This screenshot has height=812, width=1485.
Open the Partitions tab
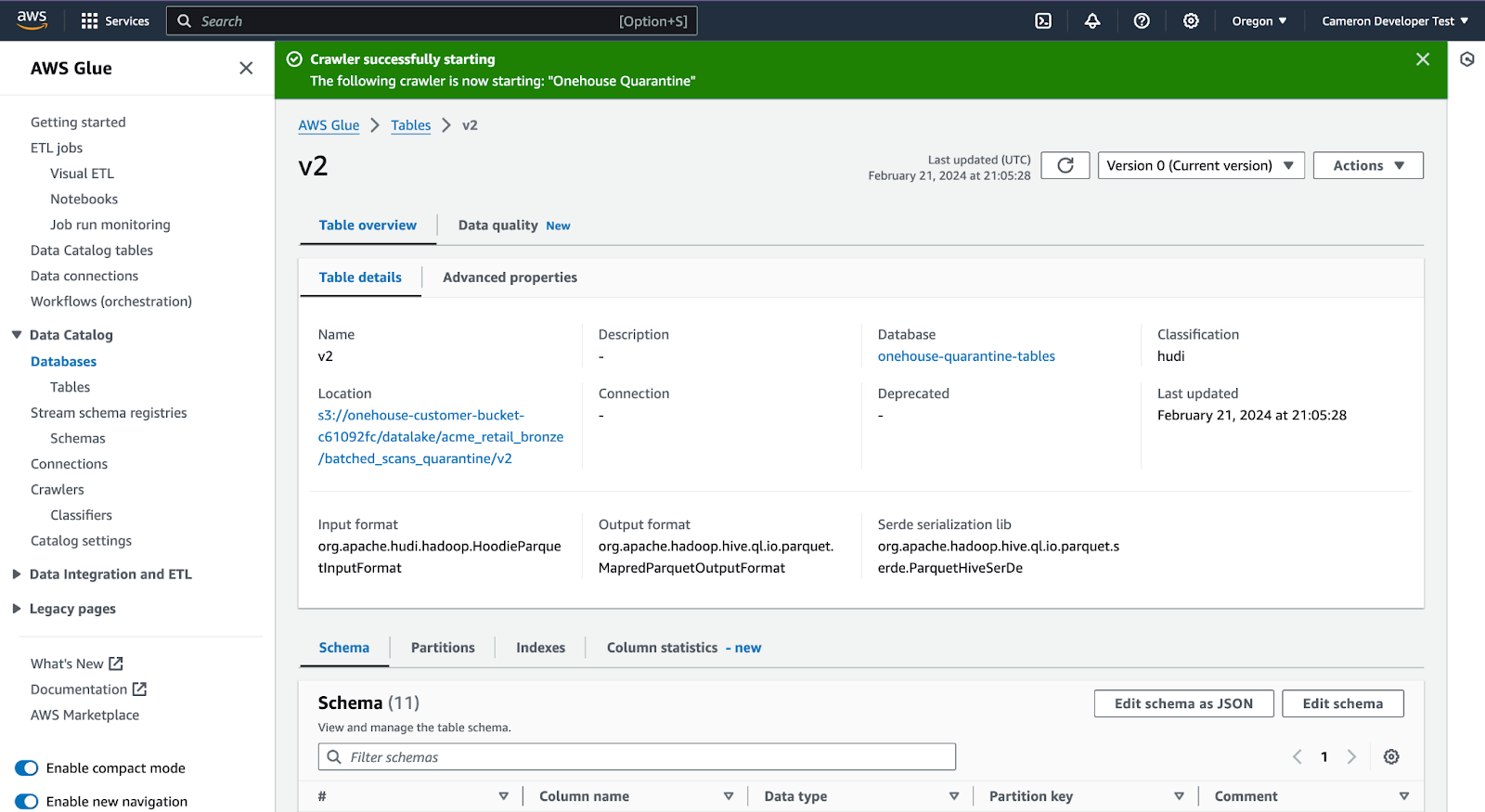[443, 647]
